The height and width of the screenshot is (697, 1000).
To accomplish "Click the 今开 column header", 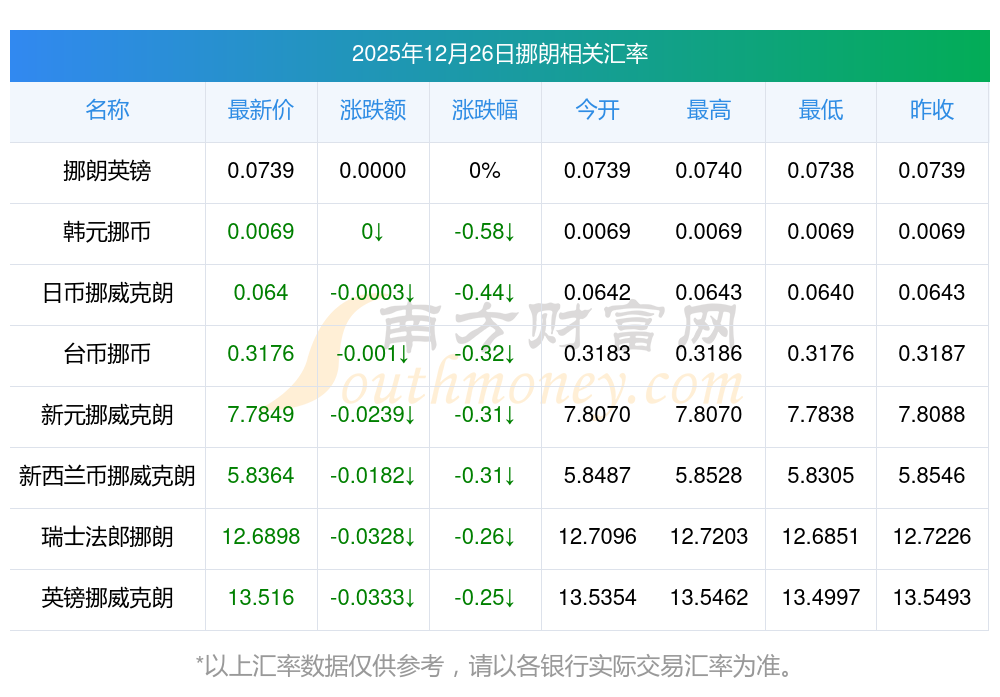I will (x=597, y=110).
